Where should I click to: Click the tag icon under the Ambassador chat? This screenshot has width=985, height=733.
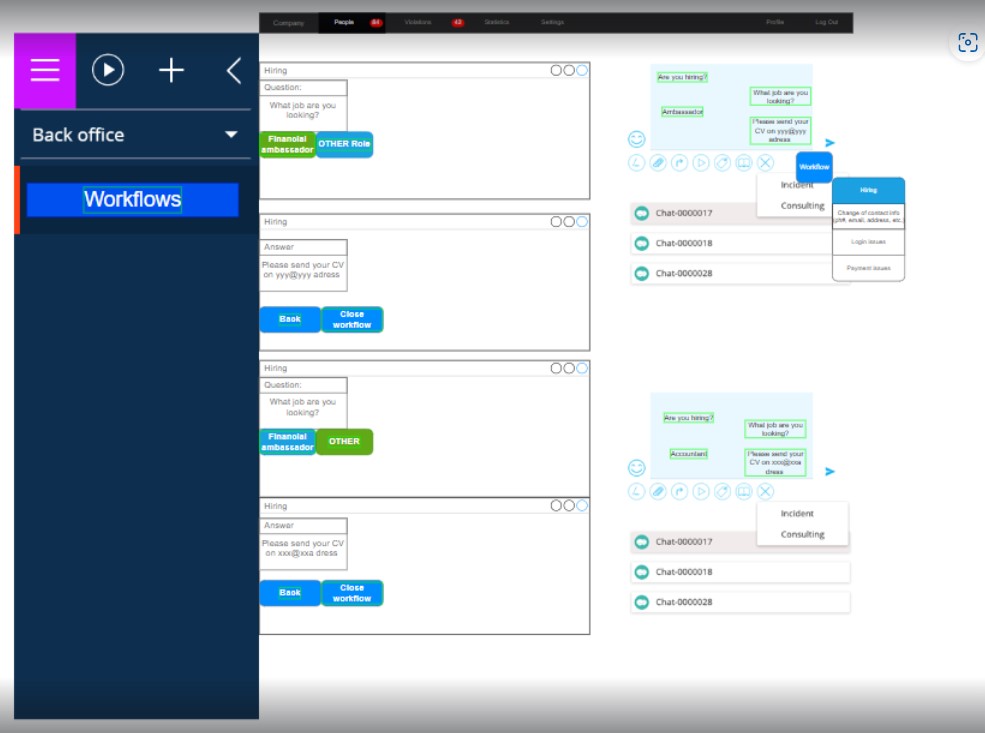tap(722, 163)
